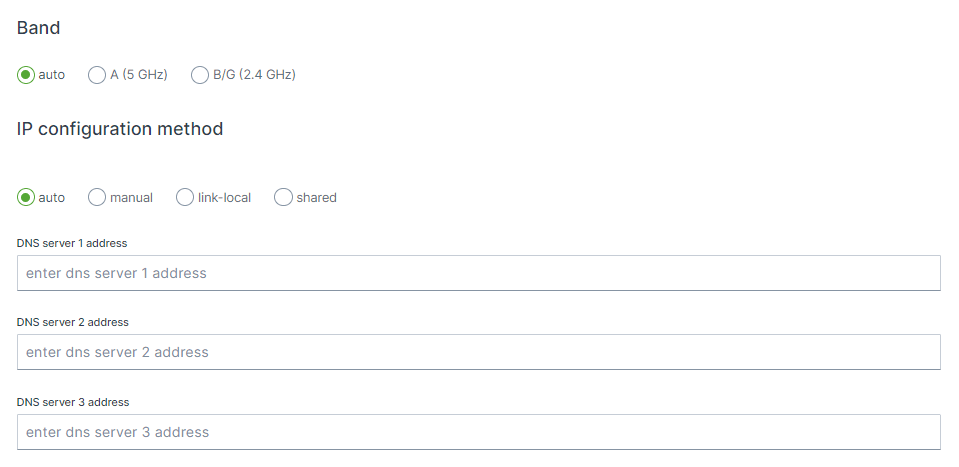Click the 'auto' text under IP configuration method
Viewport: 959px width, 467px height.
coord(51,198)
